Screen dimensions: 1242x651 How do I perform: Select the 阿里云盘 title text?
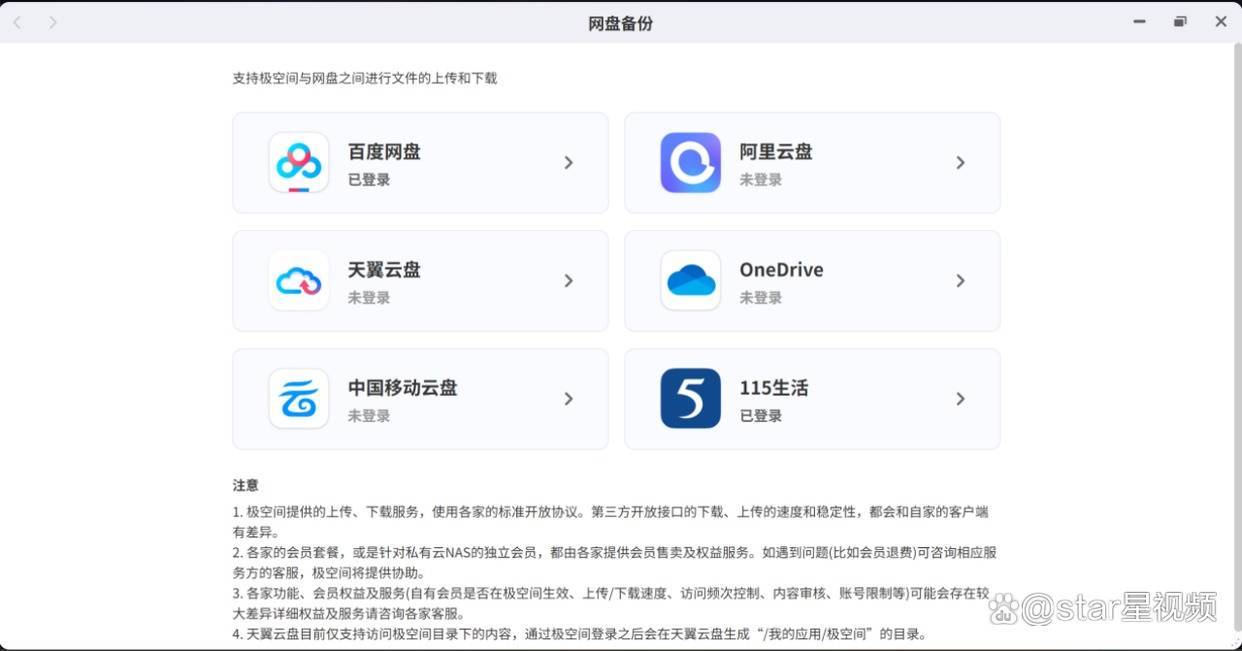coord(776,152)
